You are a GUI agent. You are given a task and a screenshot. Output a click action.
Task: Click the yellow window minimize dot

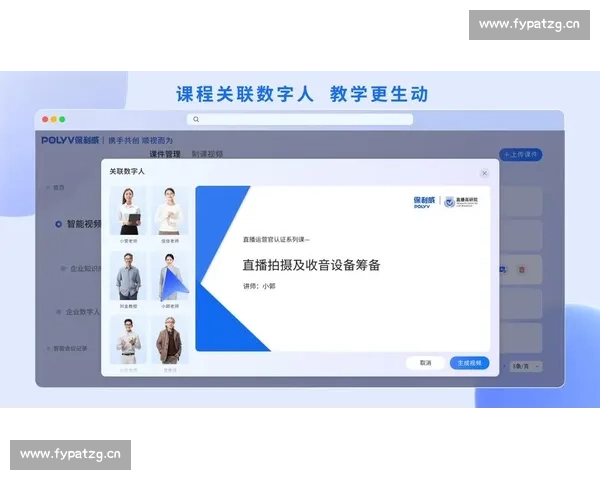coord(54,119)
